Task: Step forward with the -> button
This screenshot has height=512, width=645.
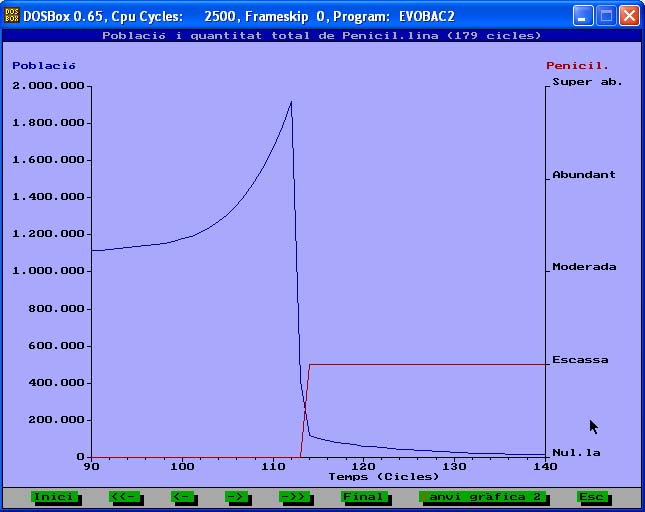Action: click(237, 497)
